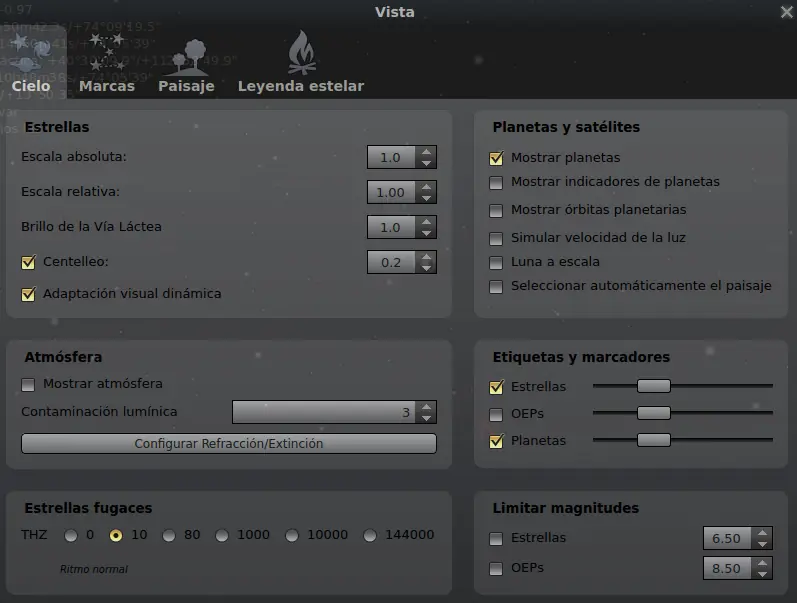Click the Contaminación lumínica value field
Screen dimensions: 797x603
(324, 412)
